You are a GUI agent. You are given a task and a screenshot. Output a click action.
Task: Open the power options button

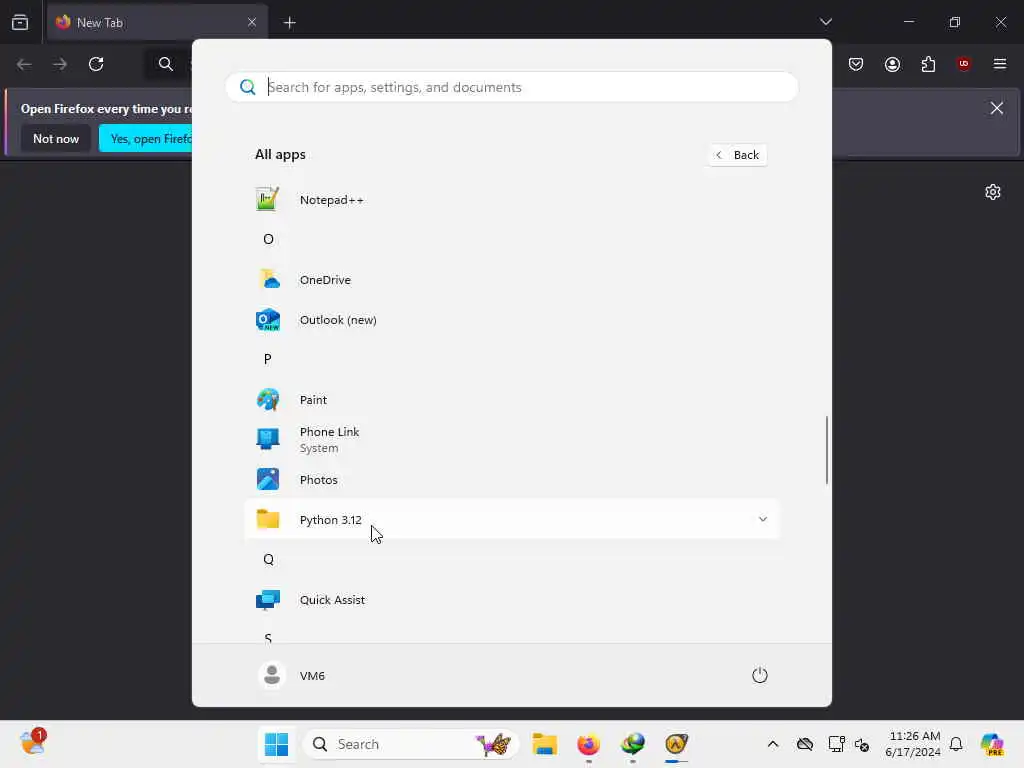(759, 675)
